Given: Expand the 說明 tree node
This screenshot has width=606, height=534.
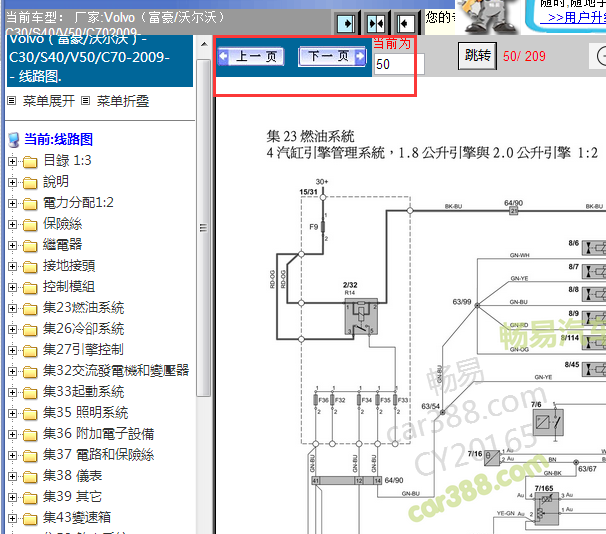Looking at the screenshot, I should (12, 182).
